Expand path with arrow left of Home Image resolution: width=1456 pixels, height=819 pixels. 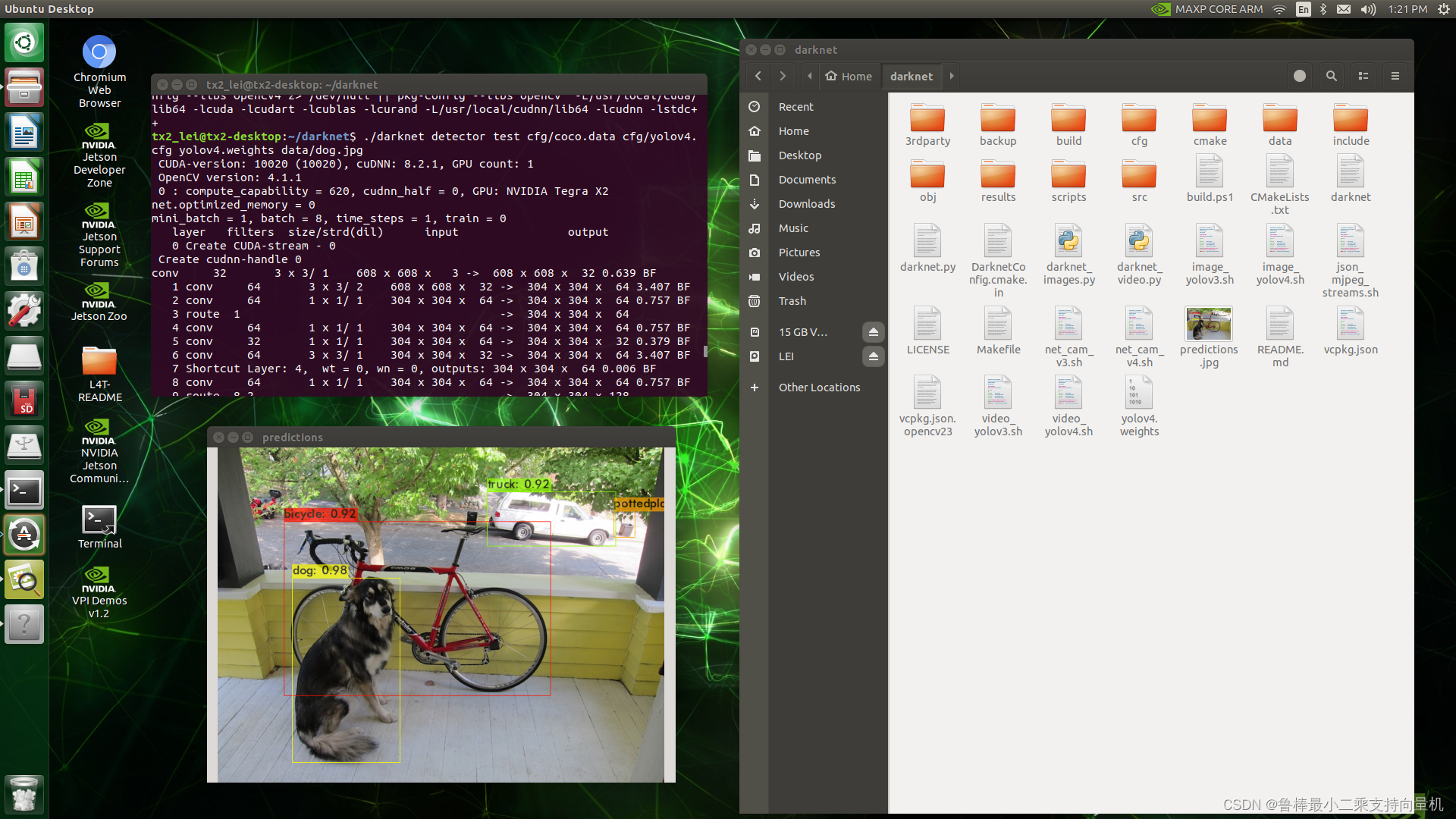pos(810,76)
